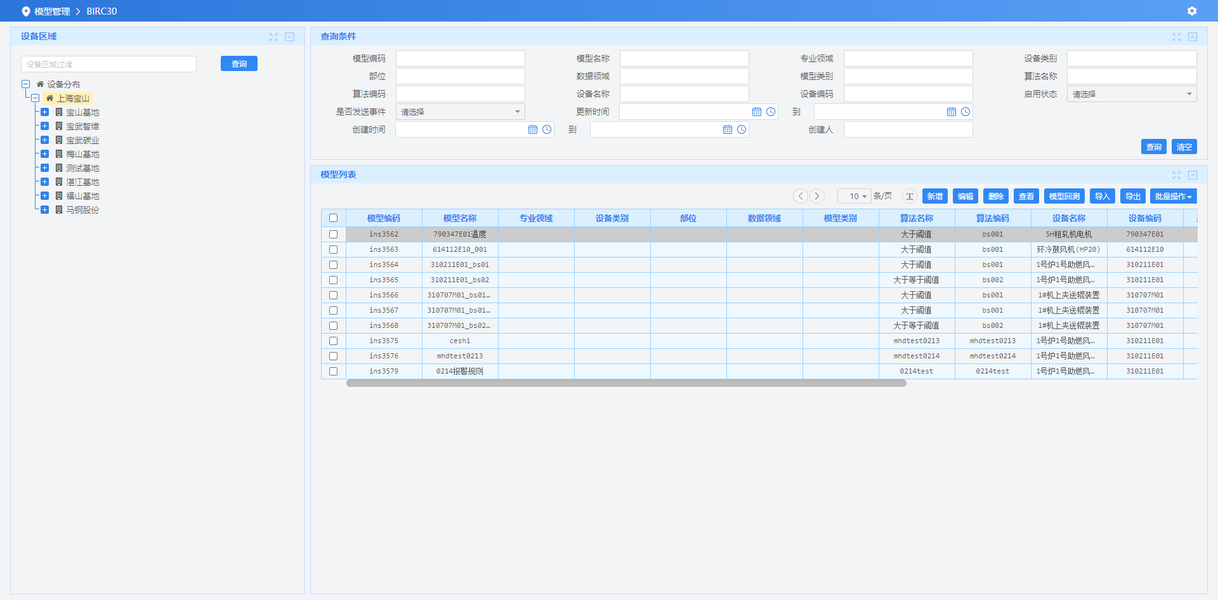This screenshot has width=1218, height=600.
Task: Click the home icon next to 设备分布
Action: tap(40, 85)
